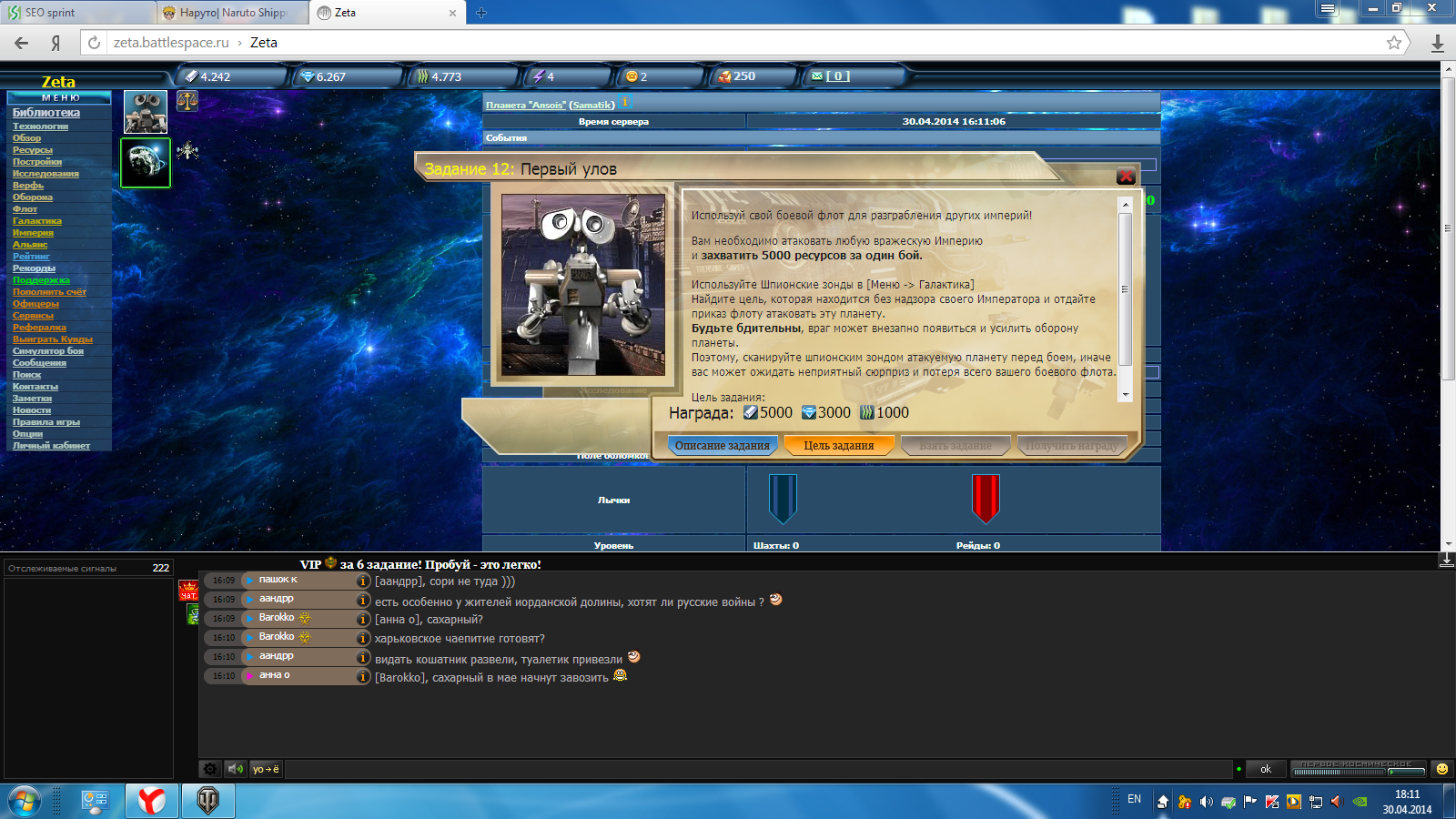Screen dimensions: 1456x819
Task: Click the Взять задание button
Action: [955, 446]
